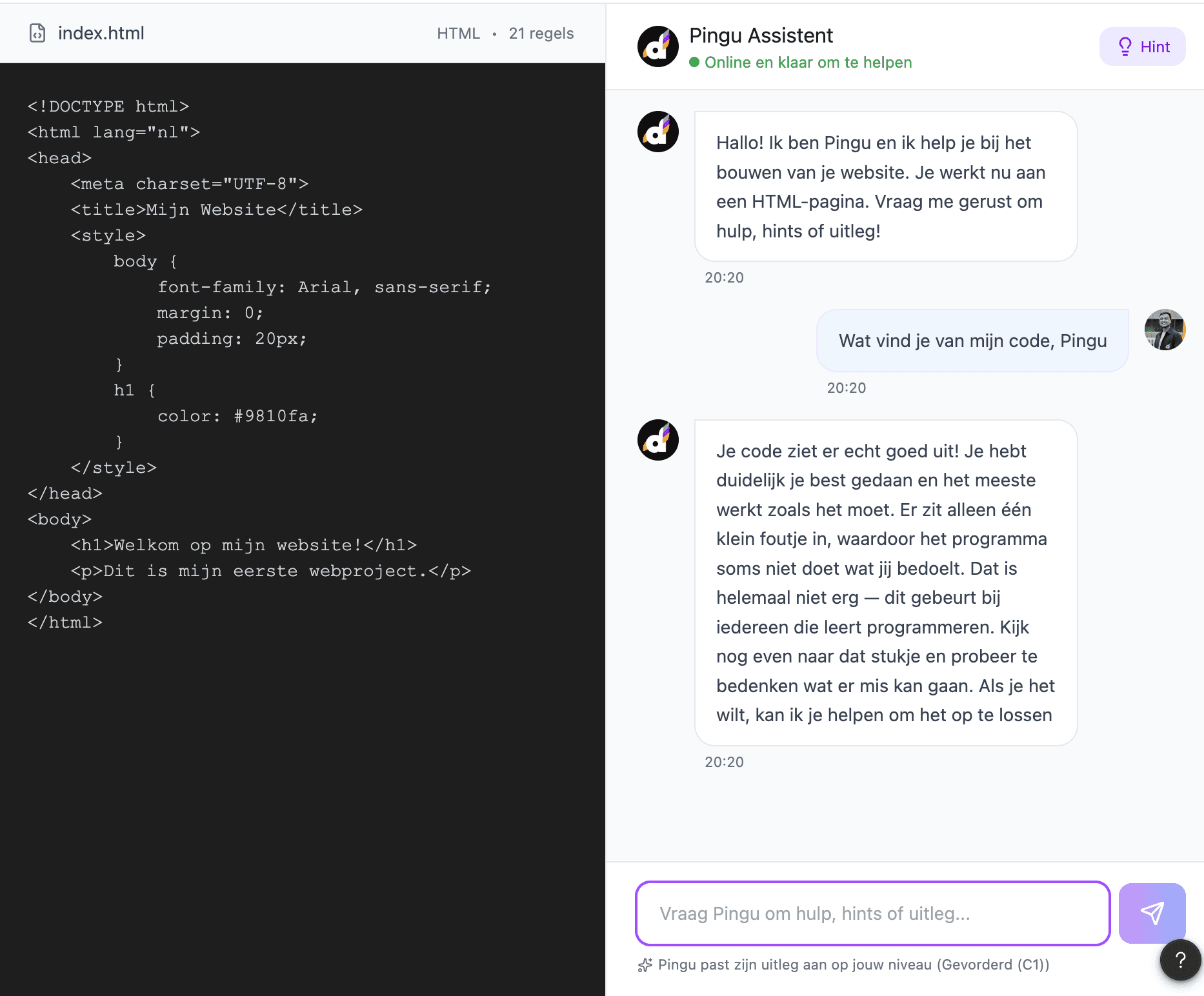The width and height of the screenshot is (1204, 996).
Task: Click the color value #9810fa in the code
Action: point(275,415)
